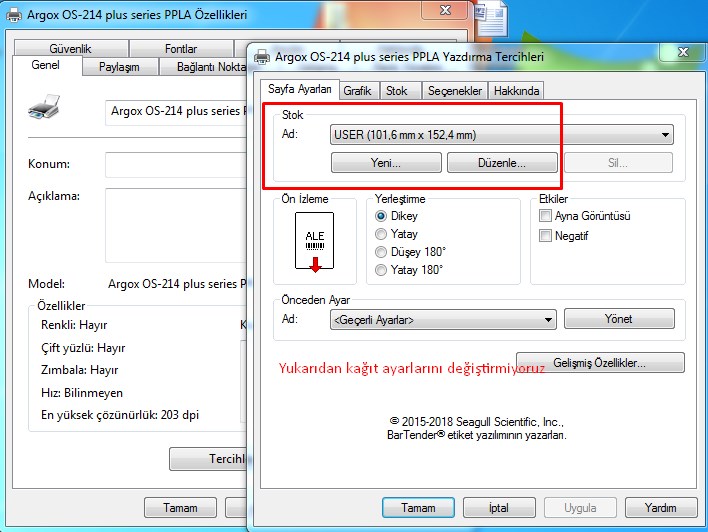
Task: Click the Yeni... stock button
Action: [x=386, y=163]
